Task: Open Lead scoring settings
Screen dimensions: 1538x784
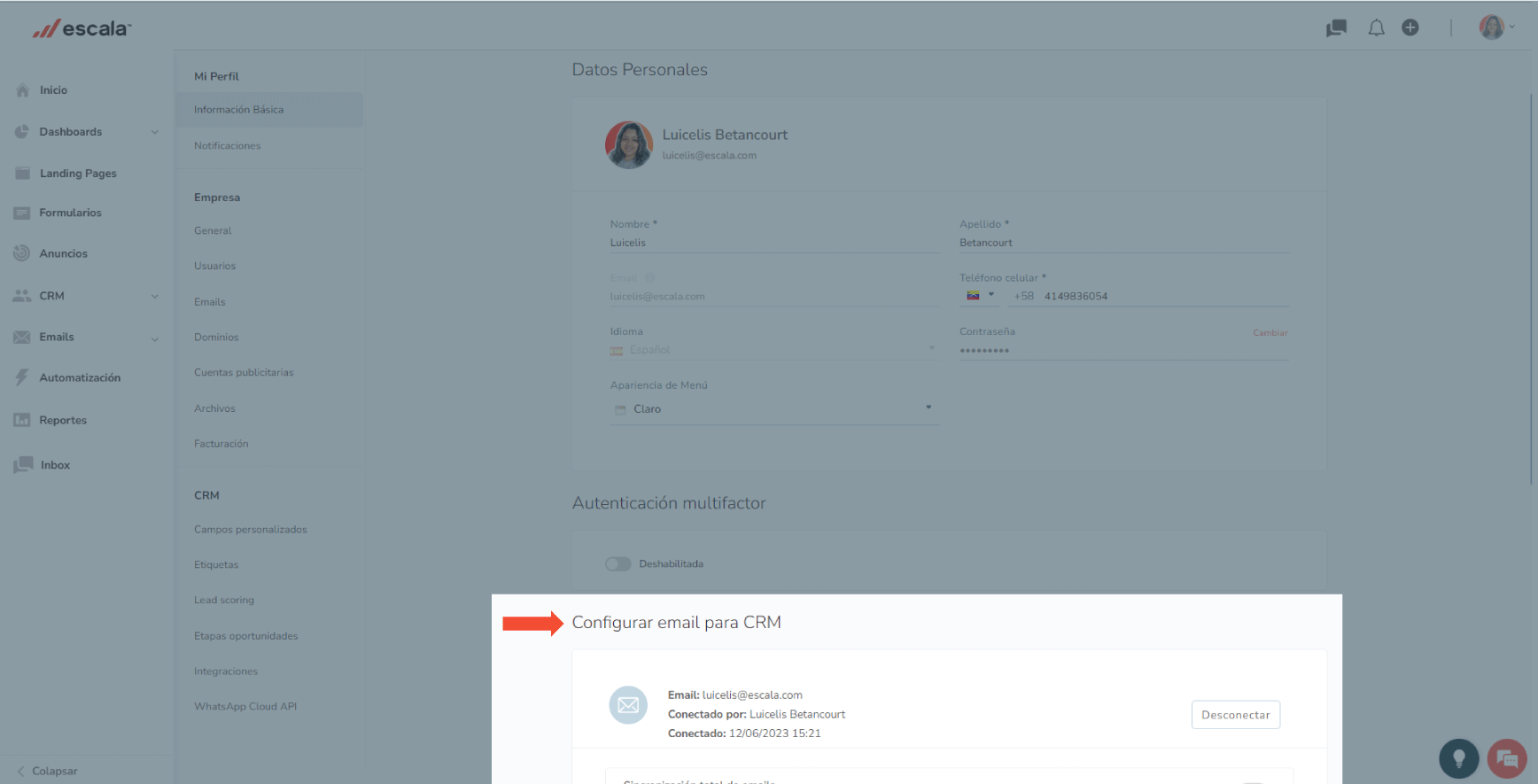Action: click(224, 601)
